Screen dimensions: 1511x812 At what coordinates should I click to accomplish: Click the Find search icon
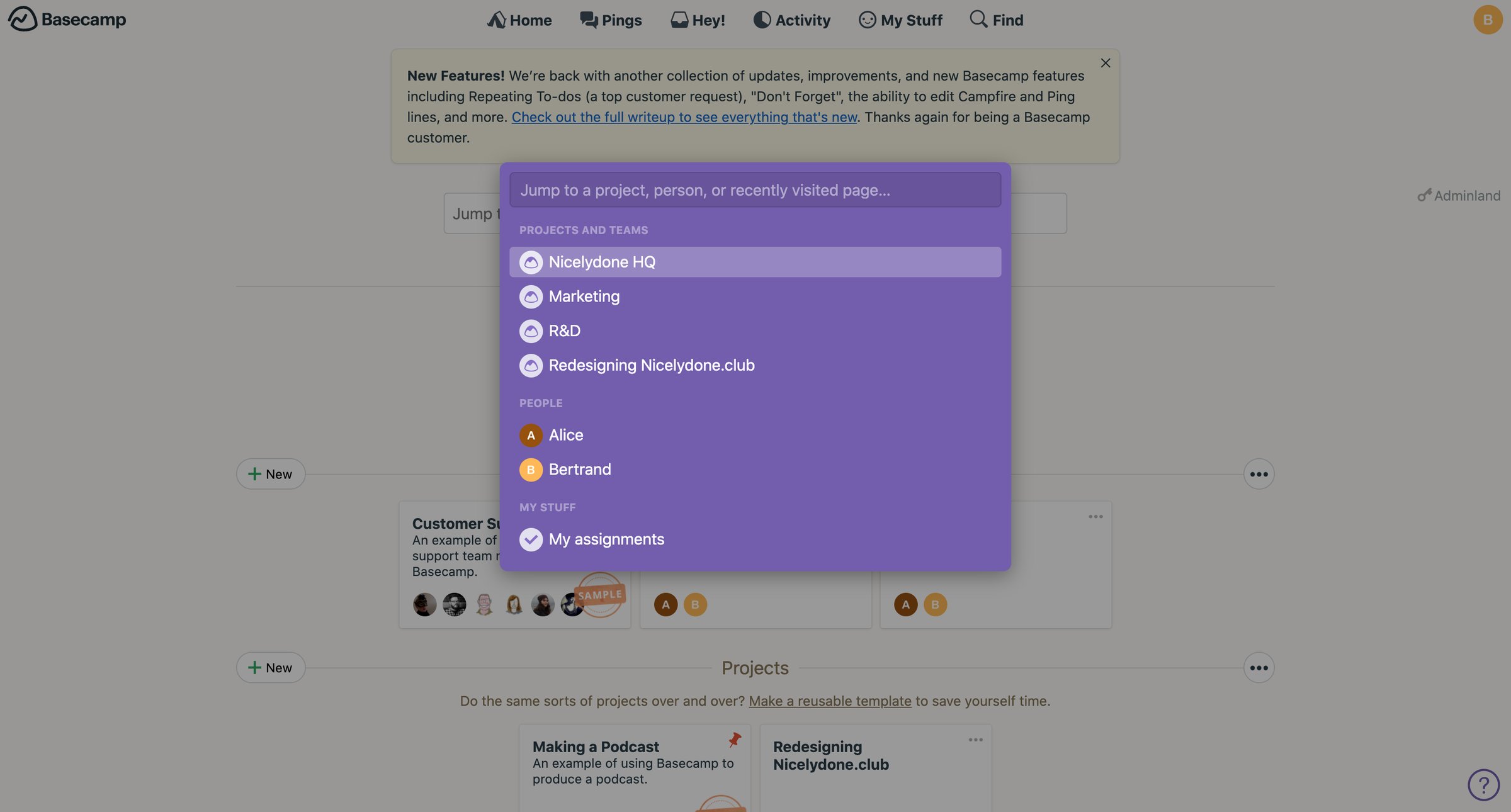pyautogui.click(x=978, y=19)
